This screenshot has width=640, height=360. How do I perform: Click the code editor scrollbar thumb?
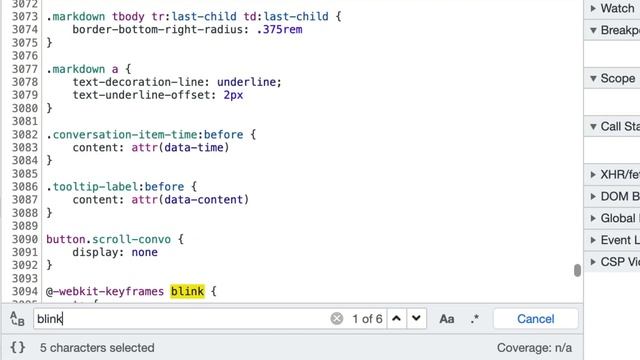pos(577,270)
